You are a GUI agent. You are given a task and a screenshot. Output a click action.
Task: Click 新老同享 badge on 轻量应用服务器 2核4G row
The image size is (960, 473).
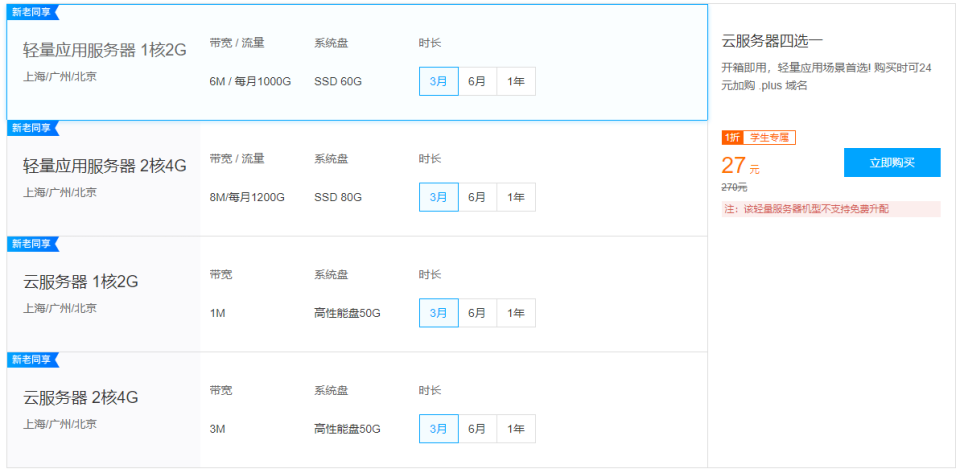tap(33, 128)
